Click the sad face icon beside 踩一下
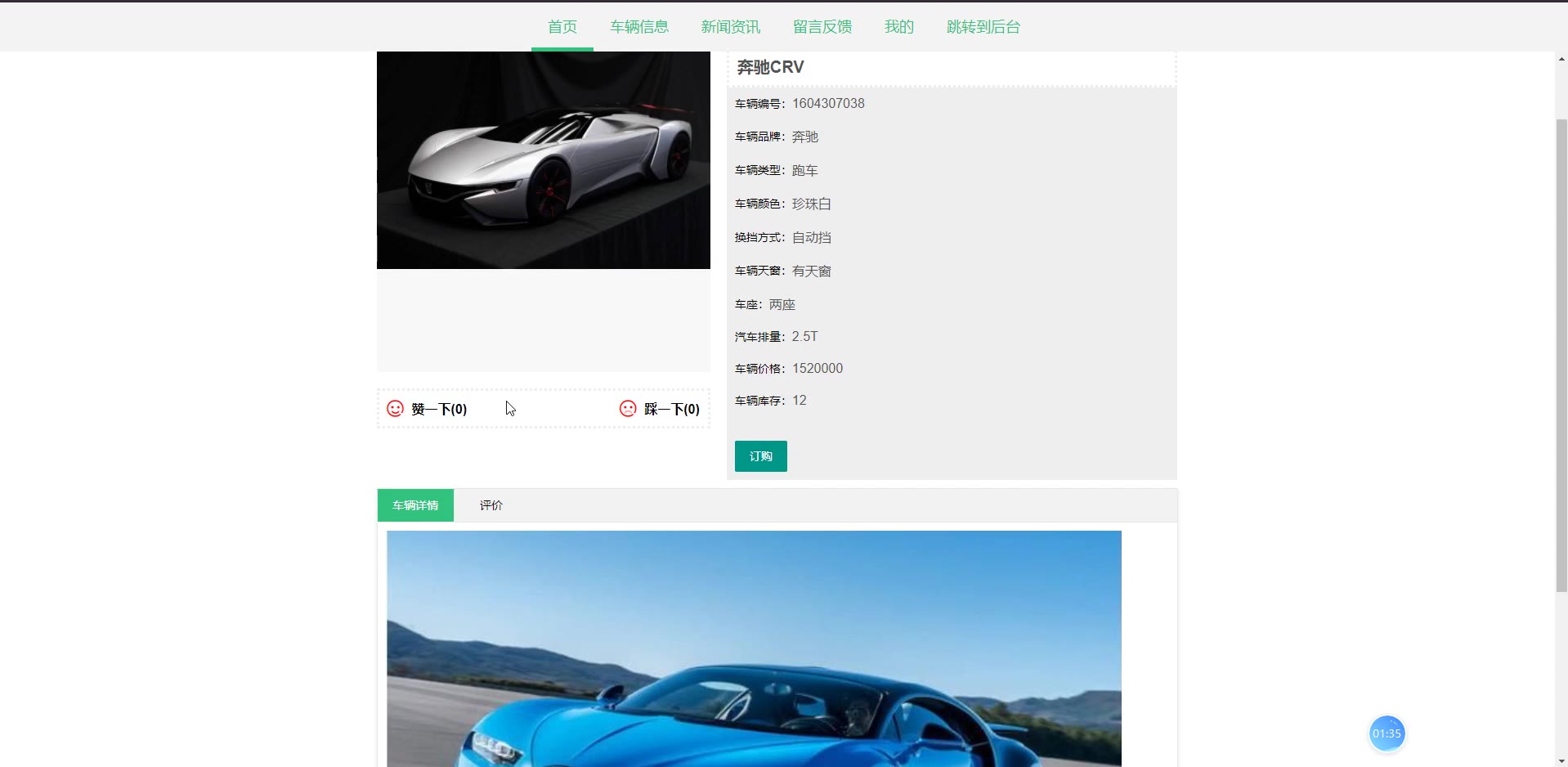1568x767 pixels. coord(628,409)
